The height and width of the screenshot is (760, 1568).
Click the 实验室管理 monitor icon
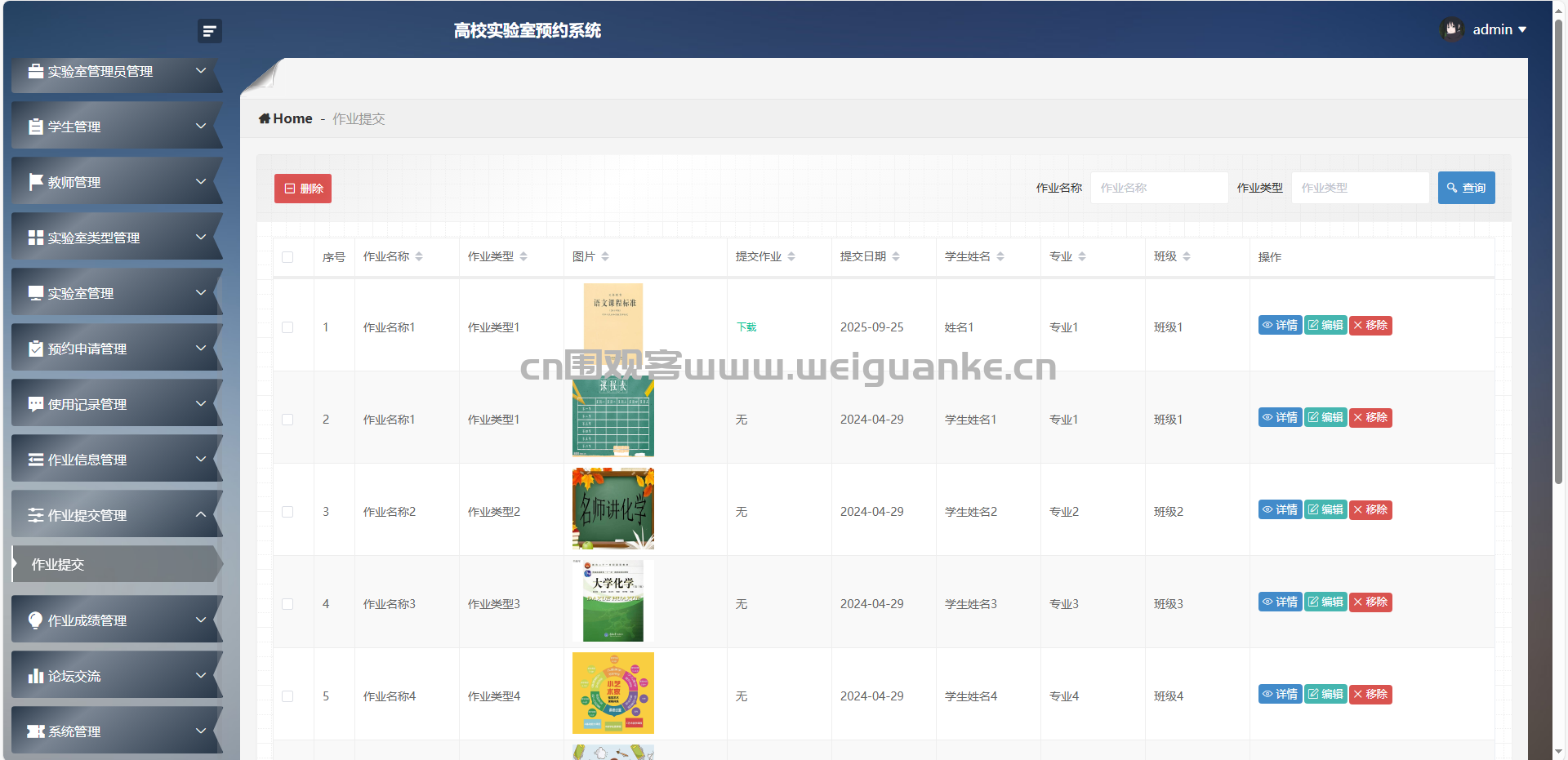(36, 293)
